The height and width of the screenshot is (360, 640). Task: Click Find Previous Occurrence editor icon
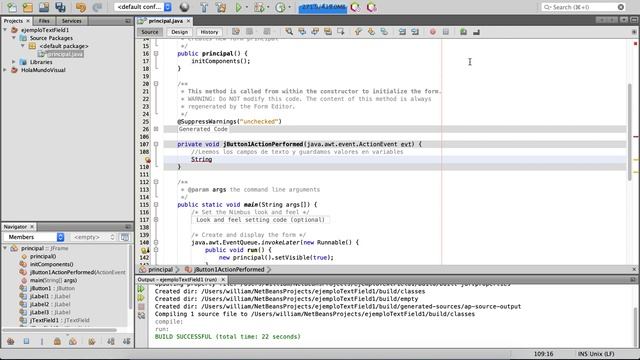[x=302, y=32]
